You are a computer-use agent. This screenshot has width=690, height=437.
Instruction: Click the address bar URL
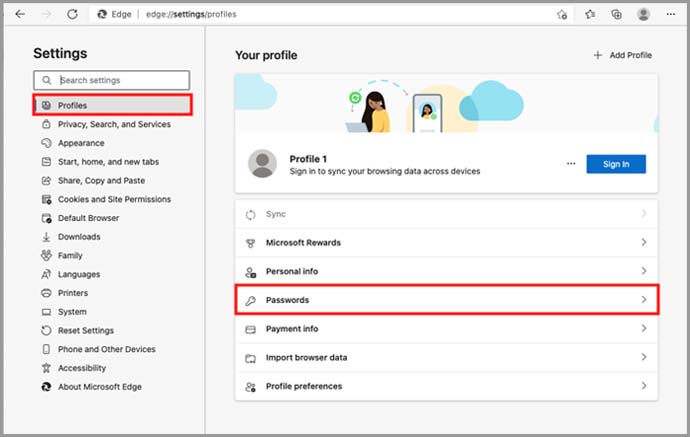click(191, 14)
